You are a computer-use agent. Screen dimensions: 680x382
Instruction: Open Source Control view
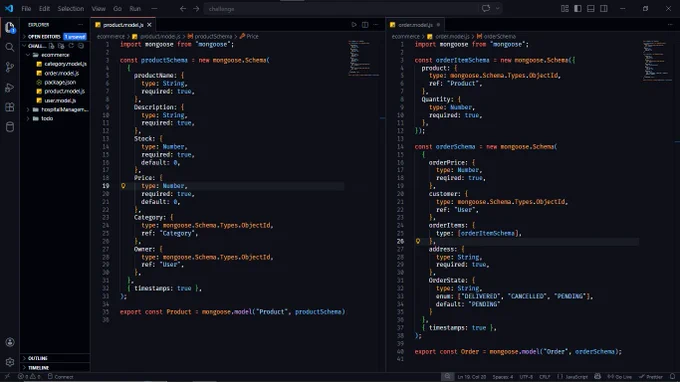[10, 67]
